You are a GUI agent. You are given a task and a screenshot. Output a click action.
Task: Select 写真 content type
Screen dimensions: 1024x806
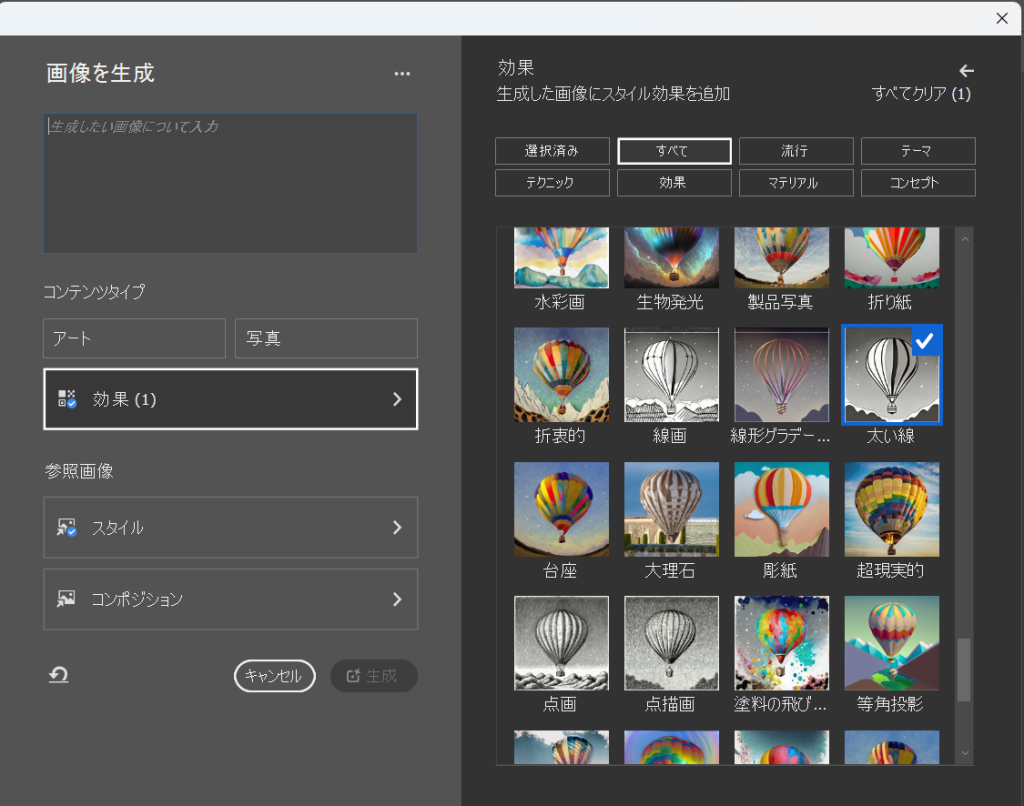coord(326,339)
